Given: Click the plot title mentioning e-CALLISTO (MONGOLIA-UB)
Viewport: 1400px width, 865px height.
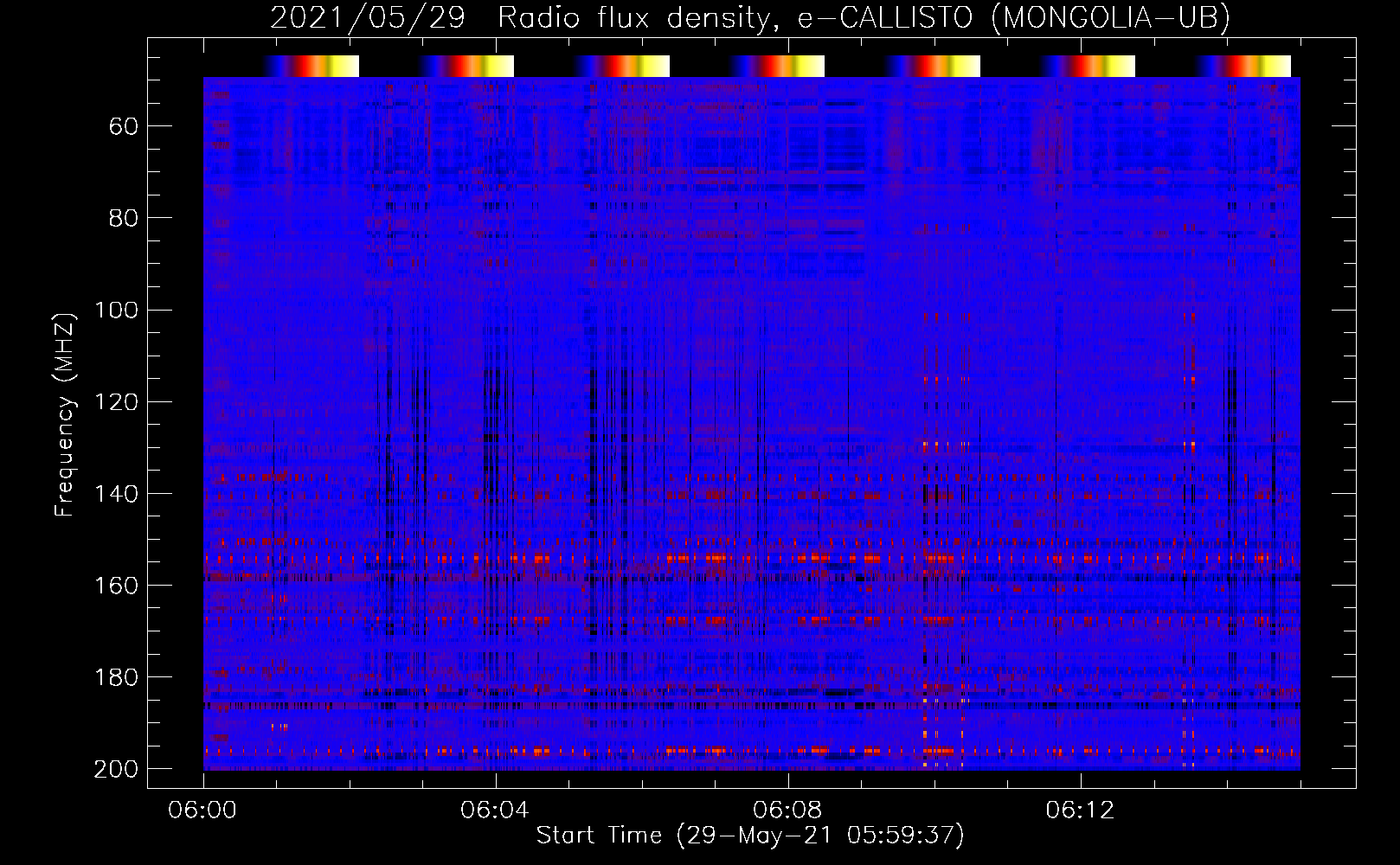Looking at the screenshot, I should pos(749,18).
